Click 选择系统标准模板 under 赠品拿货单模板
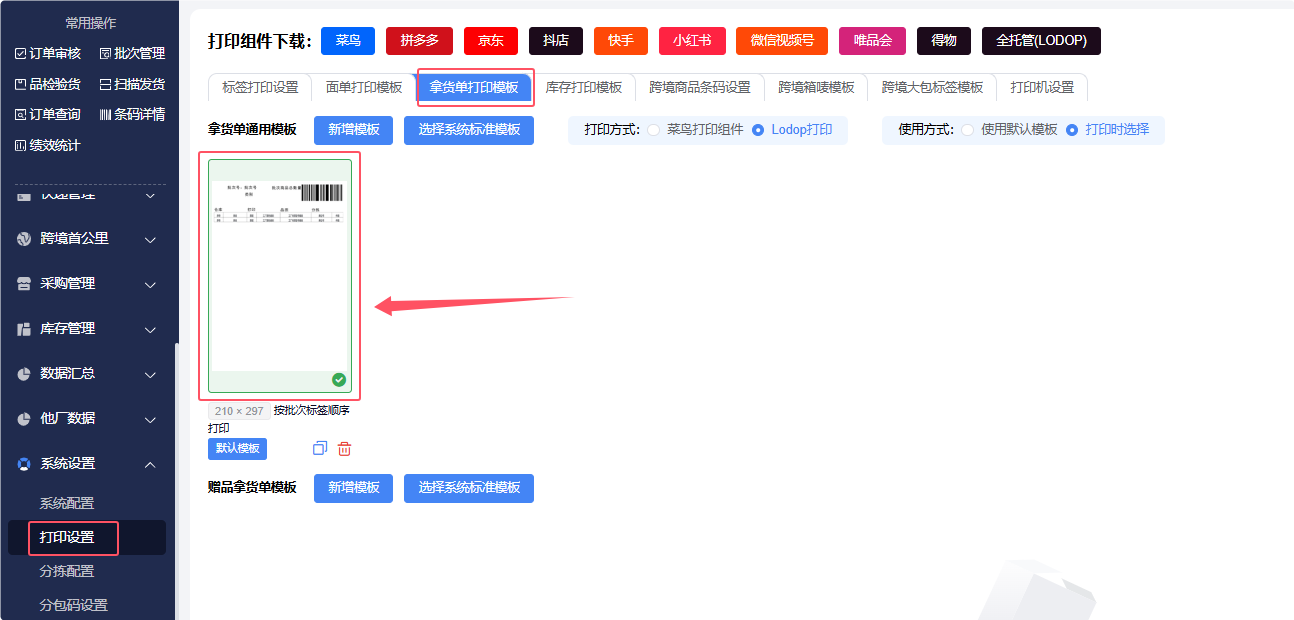Viewport: 1294px width, 620px height. [469, 488]
